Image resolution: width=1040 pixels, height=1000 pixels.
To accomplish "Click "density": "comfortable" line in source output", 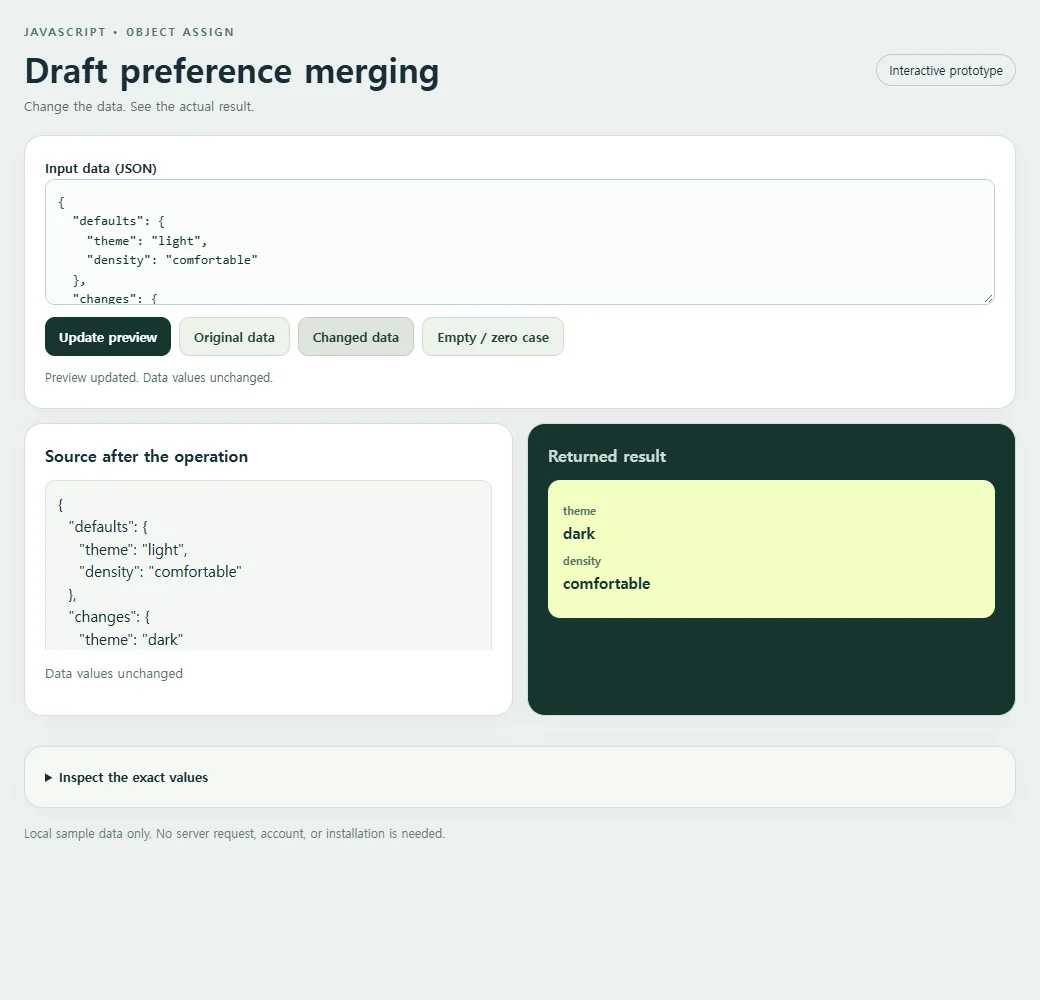I will (160, 572).
